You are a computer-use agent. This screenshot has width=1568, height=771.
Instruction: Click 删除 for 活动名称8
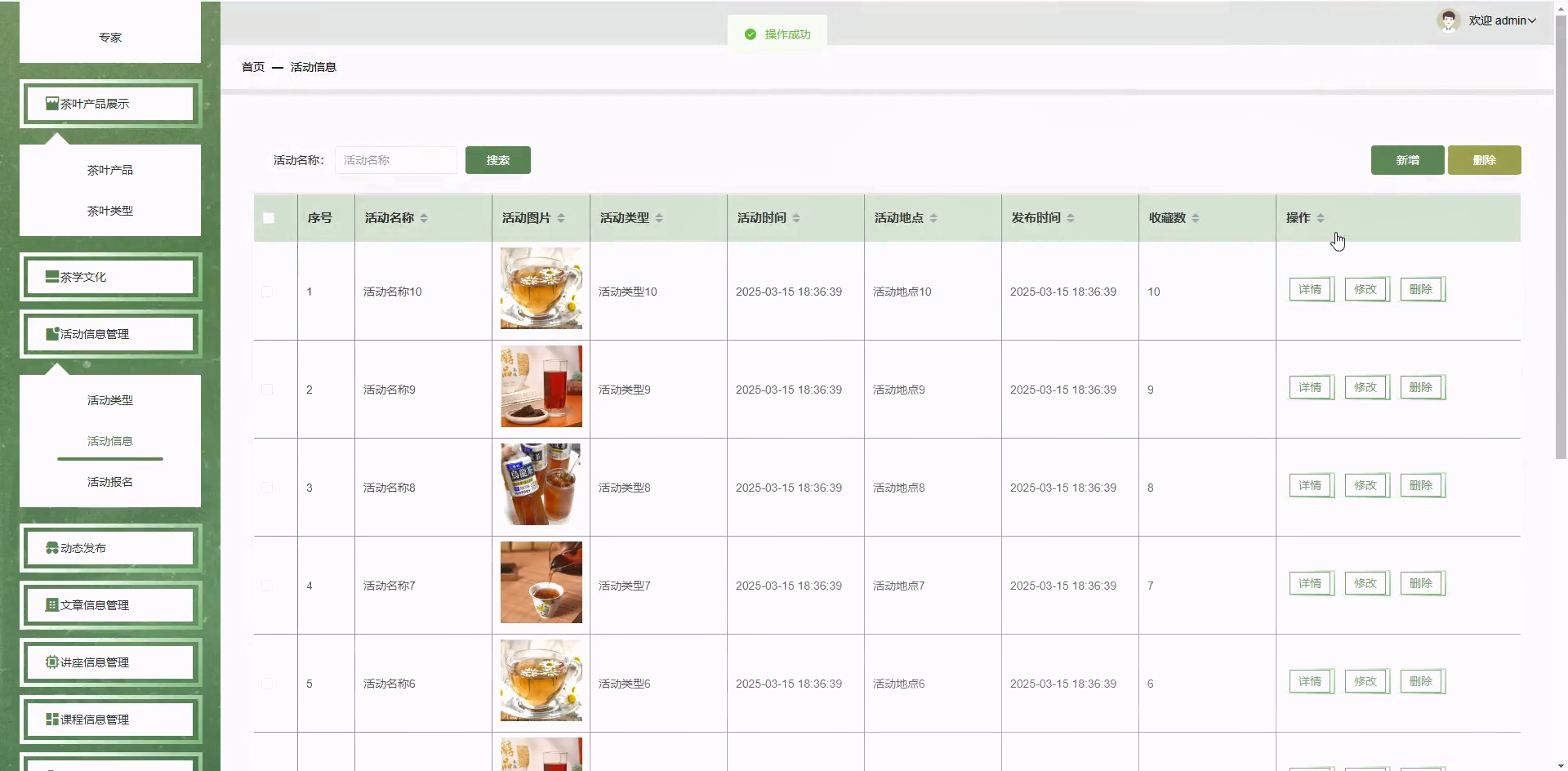pyautogui.click(x=1422, y=485)
